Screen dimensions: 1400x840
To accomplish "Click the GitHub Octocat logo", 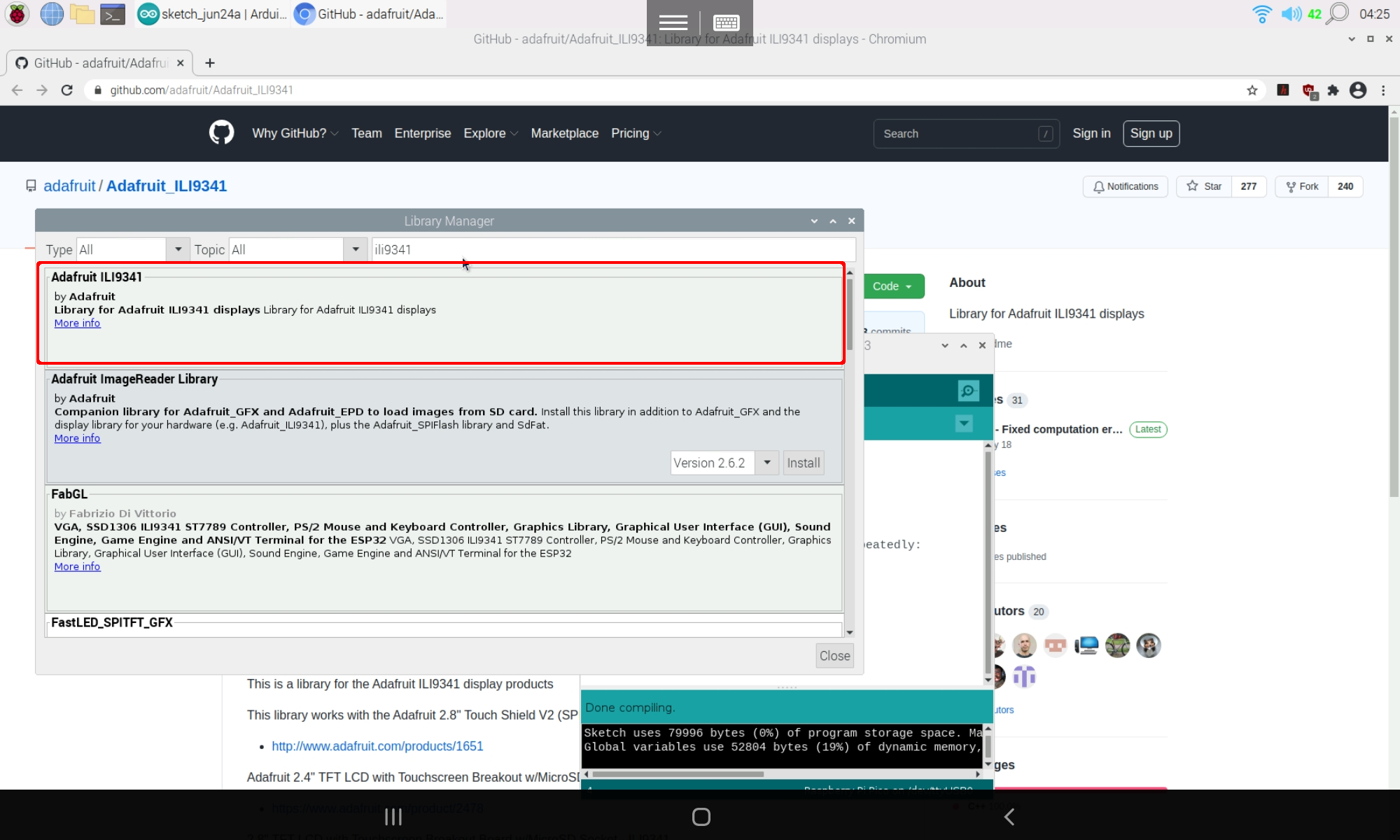I will 221,132.
